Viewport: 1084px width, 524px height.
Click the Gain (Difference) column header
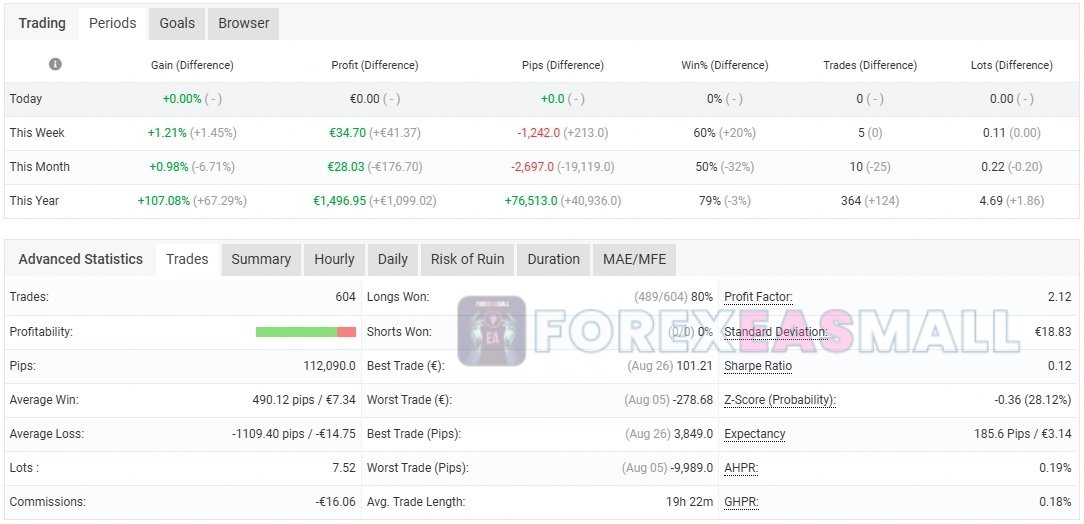(x=192, y=65)
